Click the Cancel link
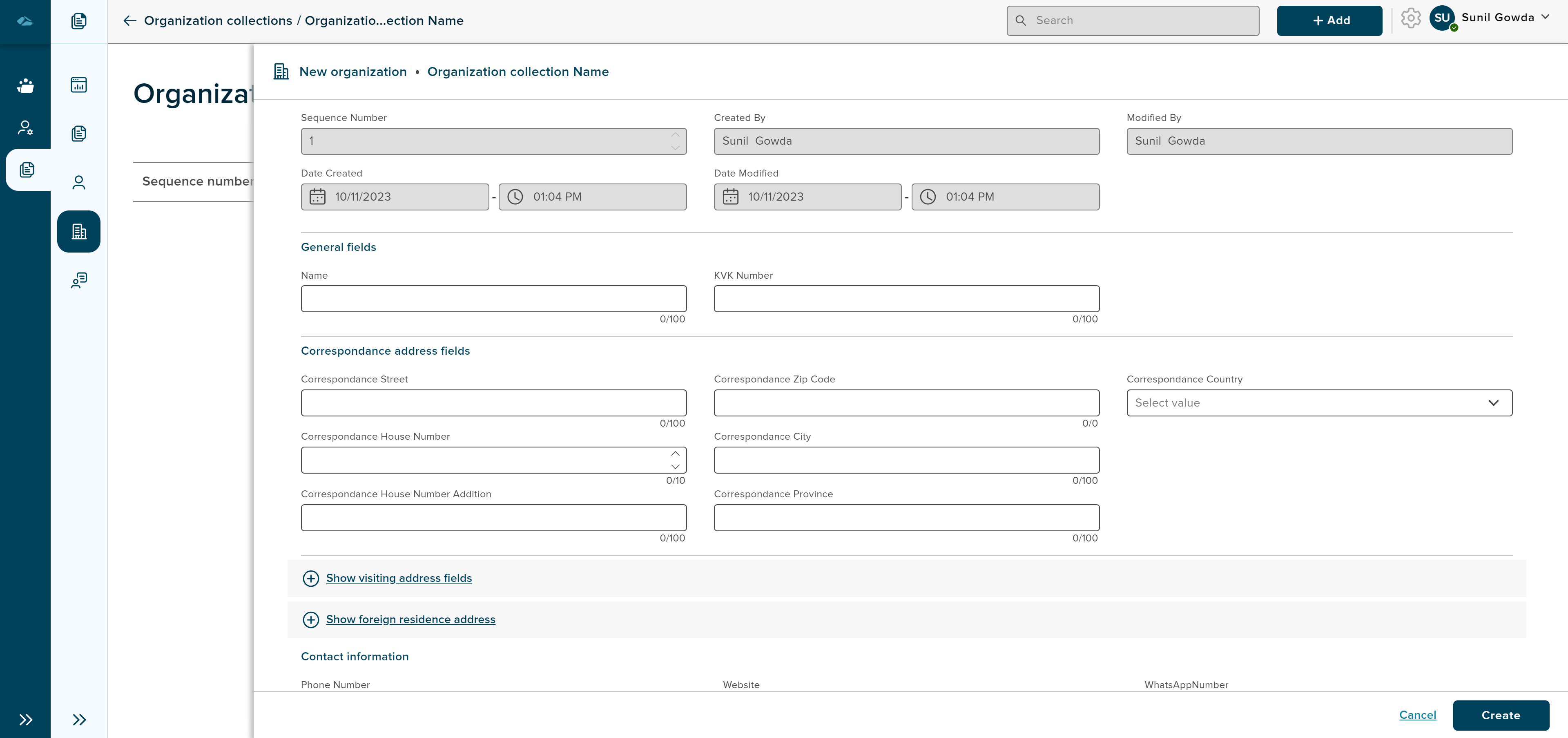 click(x=1417, y=715)
